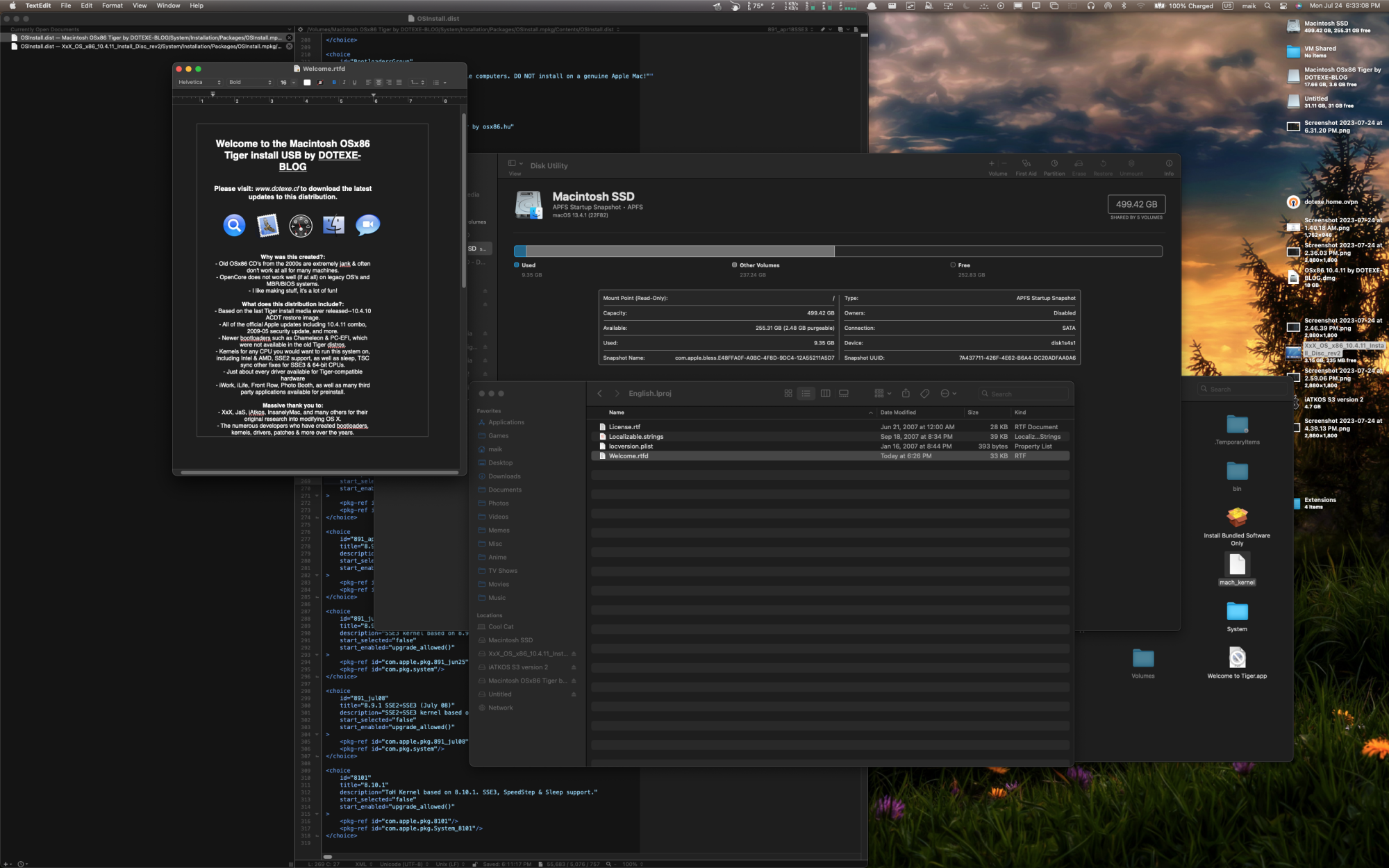This screenshot has height=868, width=1389.
Task: Click the Finder Tags icon
Action: tap(925, 393)
